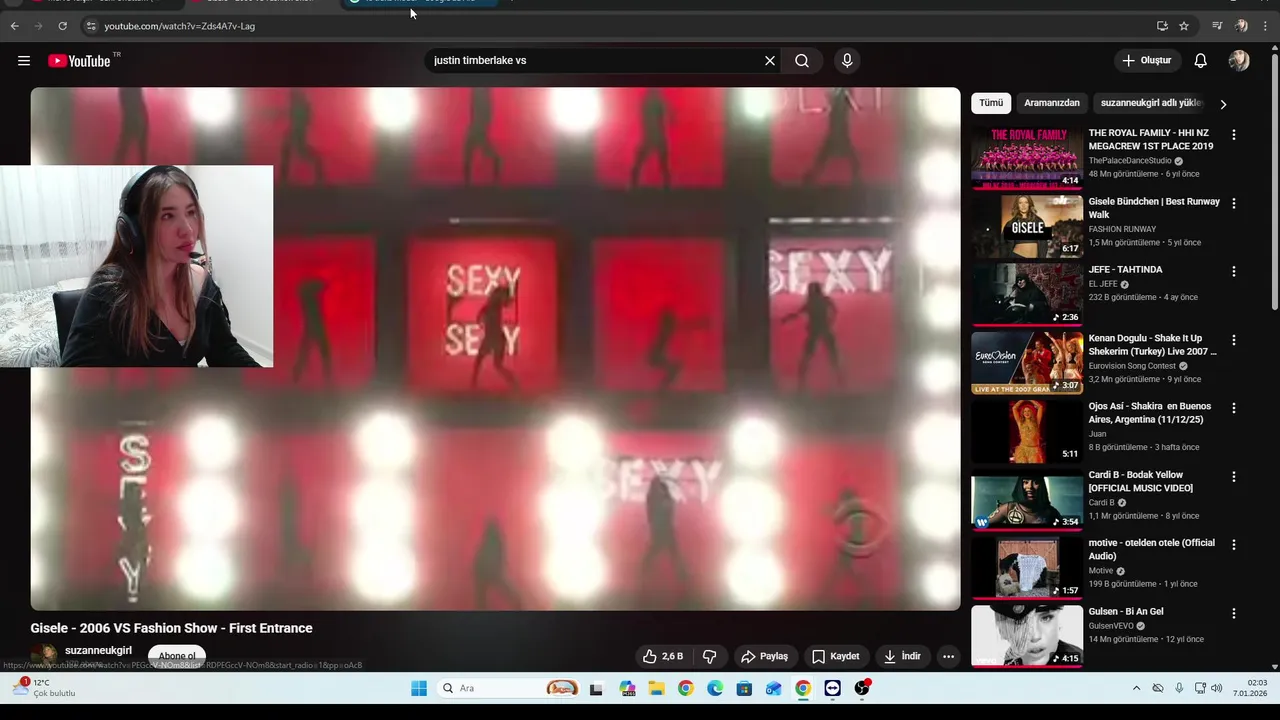This screenshot has width=1280, height=720.
Task: Open JEFE - TAHTINDA thumbnail
Action: (x=1027, y=294)
